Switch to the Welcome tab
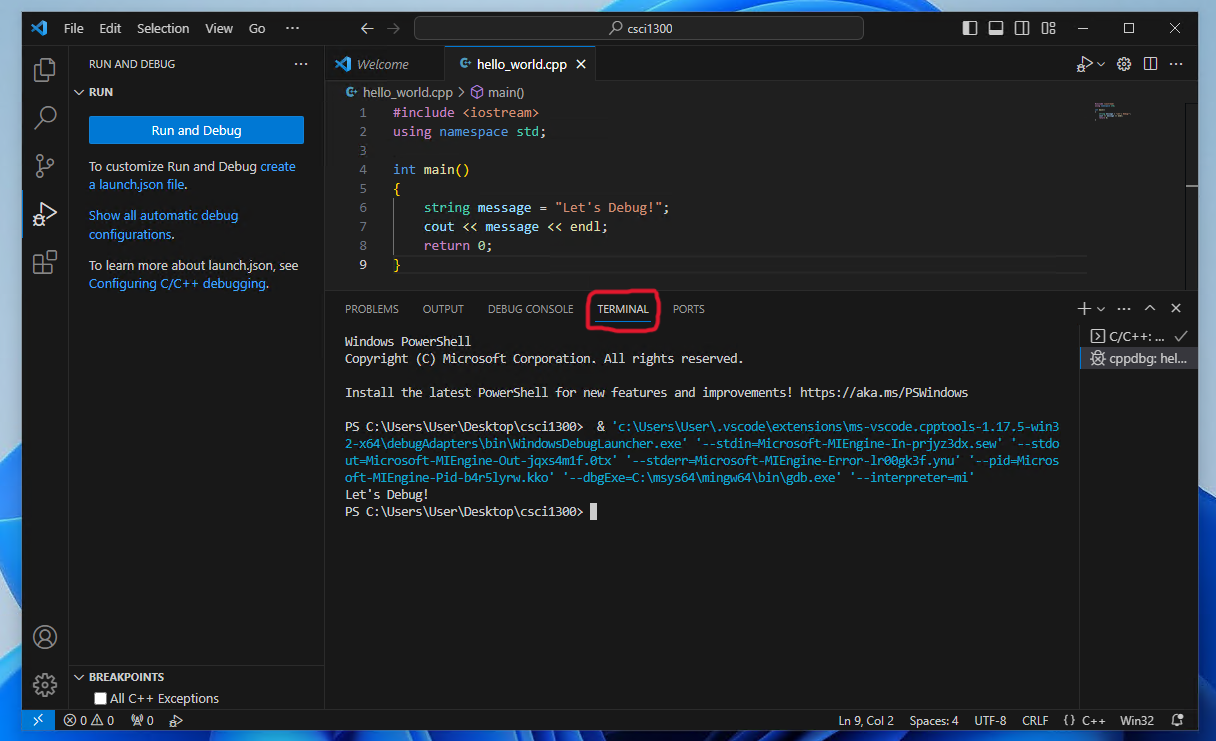Viewport: 1216px width, 741px height. (384, 64)
